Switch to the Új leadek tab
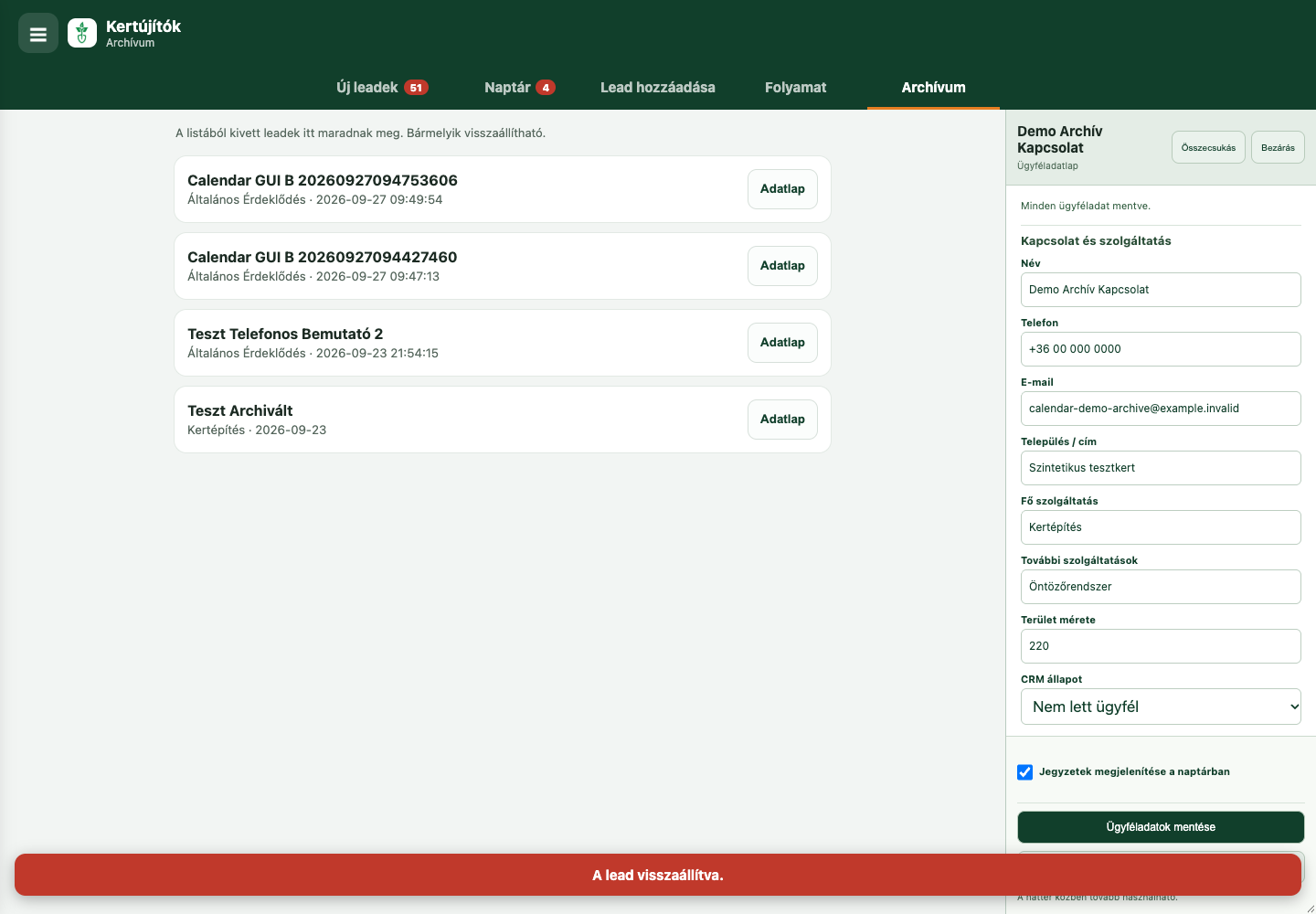Screen dimensions: 1316x914 (x=382, y=88)
